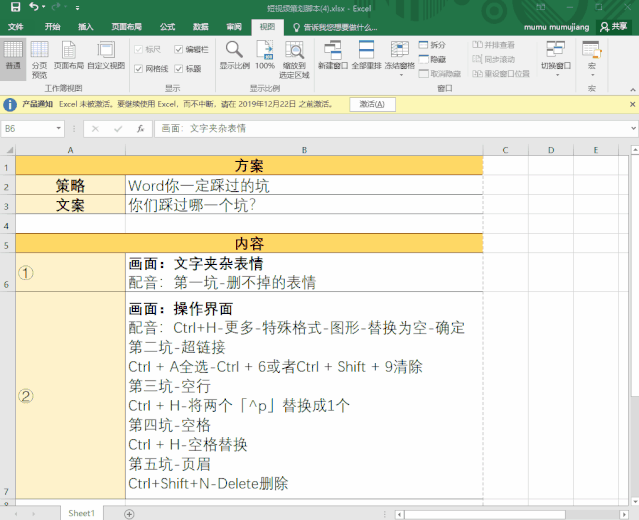639x520 pixels.
Task: Open the Page Layout (页面布局) ribbon tab
Action: coord(126,27)
